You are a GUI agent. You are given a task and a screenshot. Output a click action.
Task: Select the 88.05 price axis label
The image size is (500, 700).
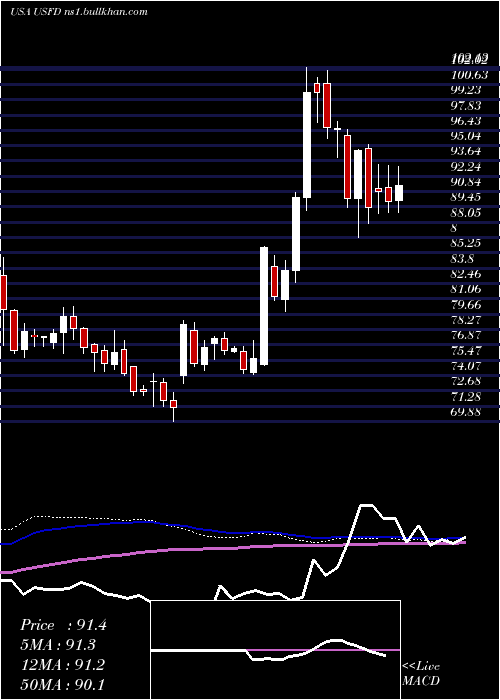(466, 212)
